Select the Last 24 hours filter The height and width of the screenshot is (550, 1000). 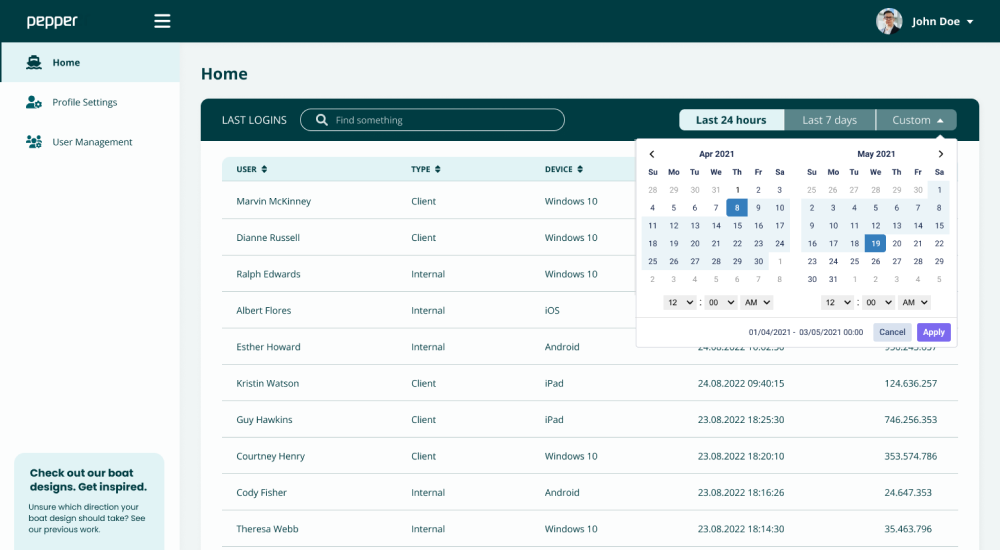(731, 120)
